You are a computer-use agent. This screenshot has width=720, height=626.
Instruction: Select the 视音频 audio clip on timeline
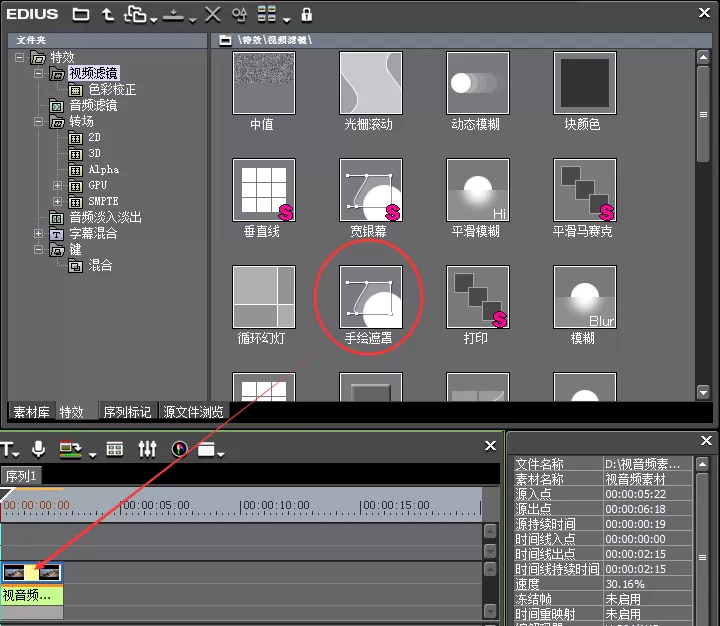(32, 596)
